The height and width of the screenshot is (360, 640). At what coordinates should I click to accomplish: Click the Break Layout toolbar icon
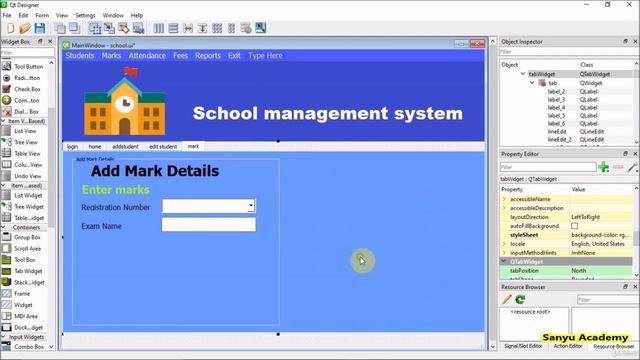tap(246, 28)
